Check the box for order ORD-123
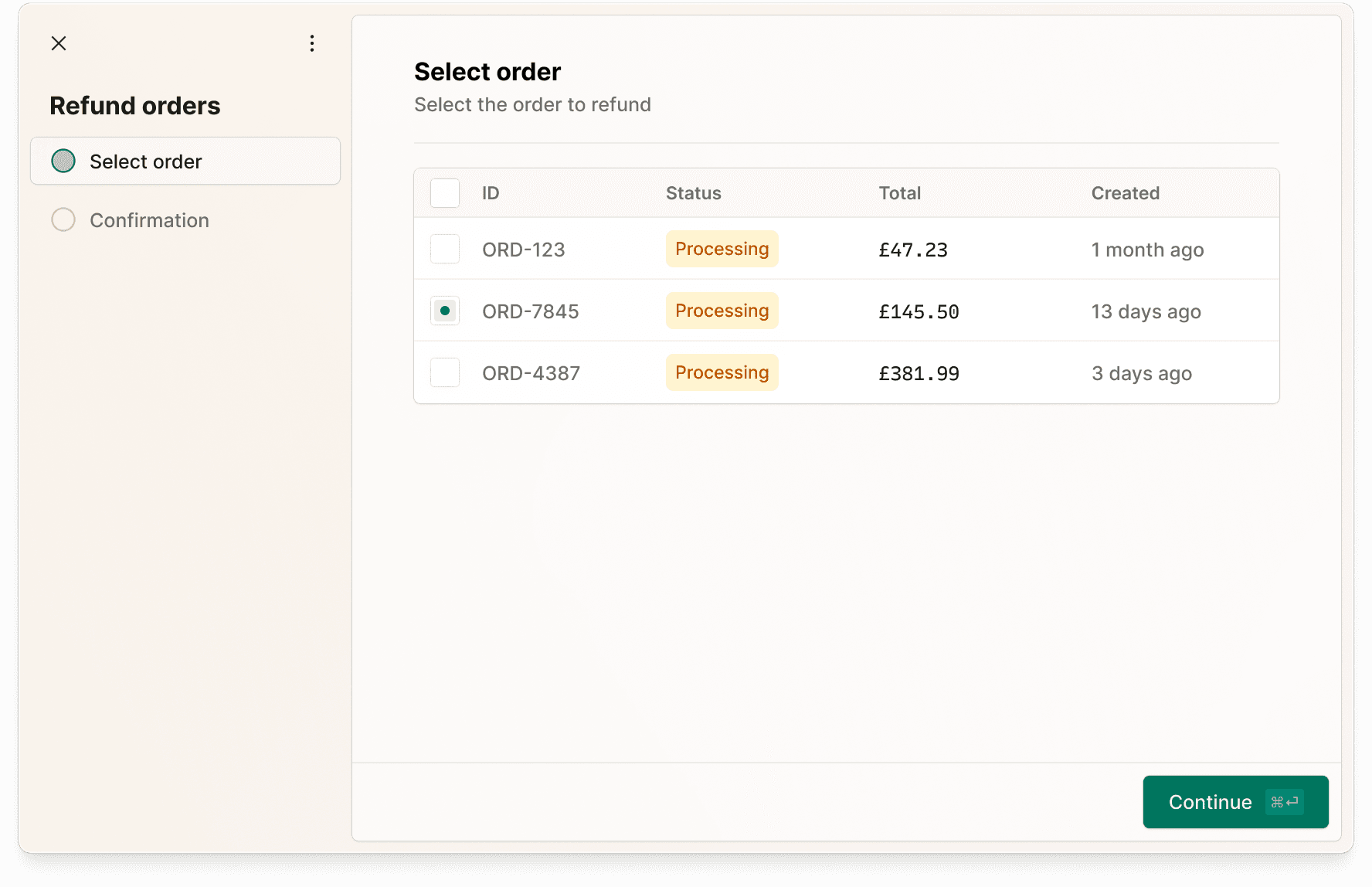1372x887 pixels. [x=445, y=249]
